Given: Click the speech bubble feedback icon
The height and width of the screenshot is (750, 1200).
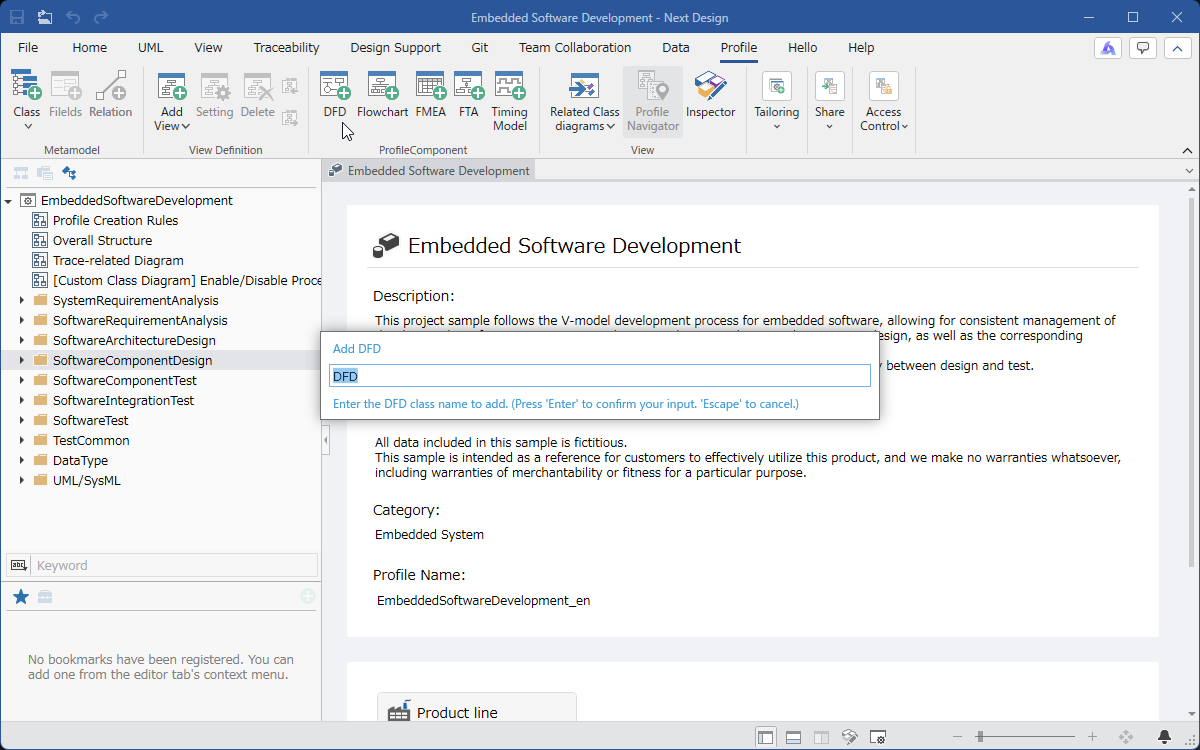Looking at the screenshot, I should point(1143,48).
